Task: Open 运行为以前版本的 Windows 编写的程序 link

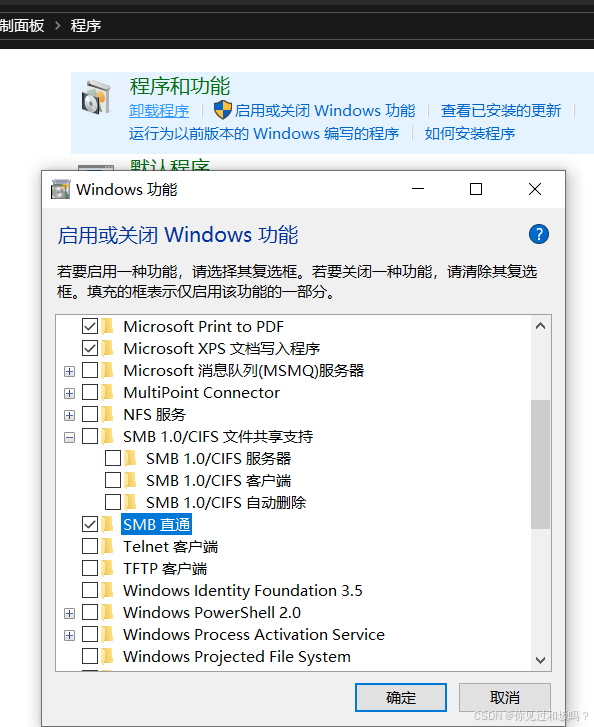Action: click(264, 134)
